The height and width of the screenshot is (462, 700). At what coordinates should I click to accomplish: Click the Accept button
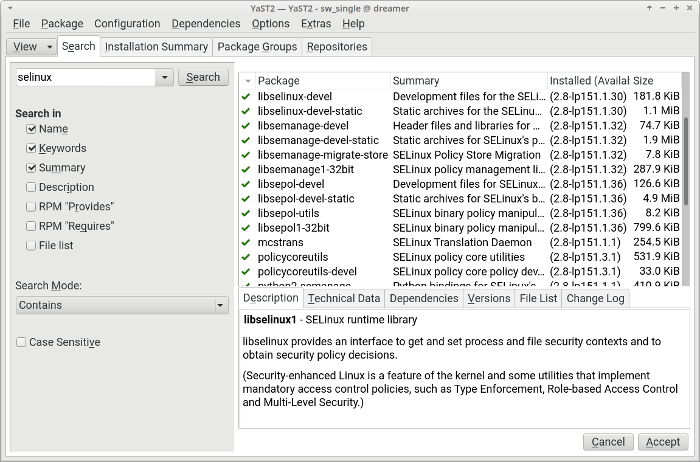pyautogui.click(x=662, y=441)
